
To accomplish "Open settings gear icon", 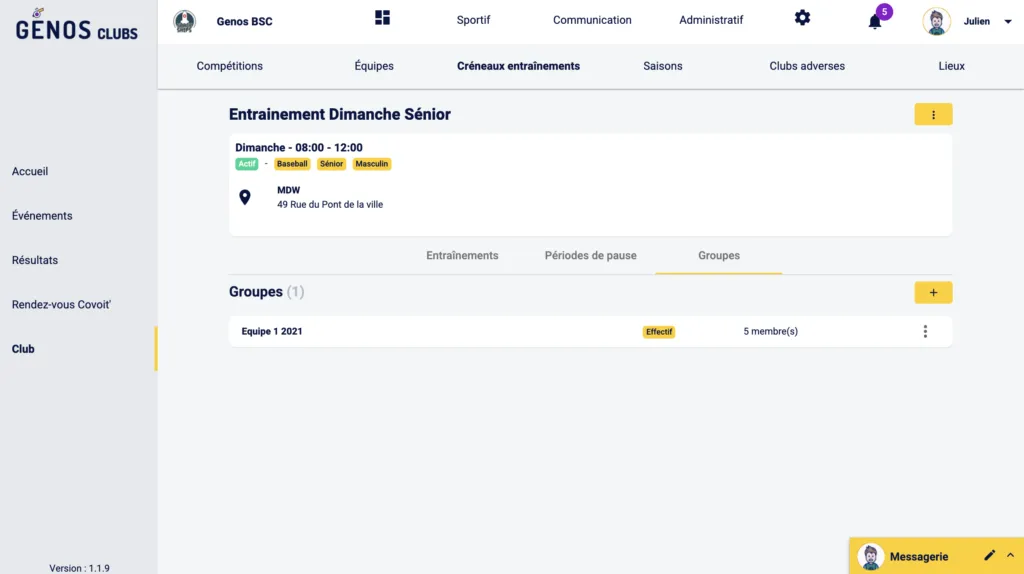I will [802, 18].
